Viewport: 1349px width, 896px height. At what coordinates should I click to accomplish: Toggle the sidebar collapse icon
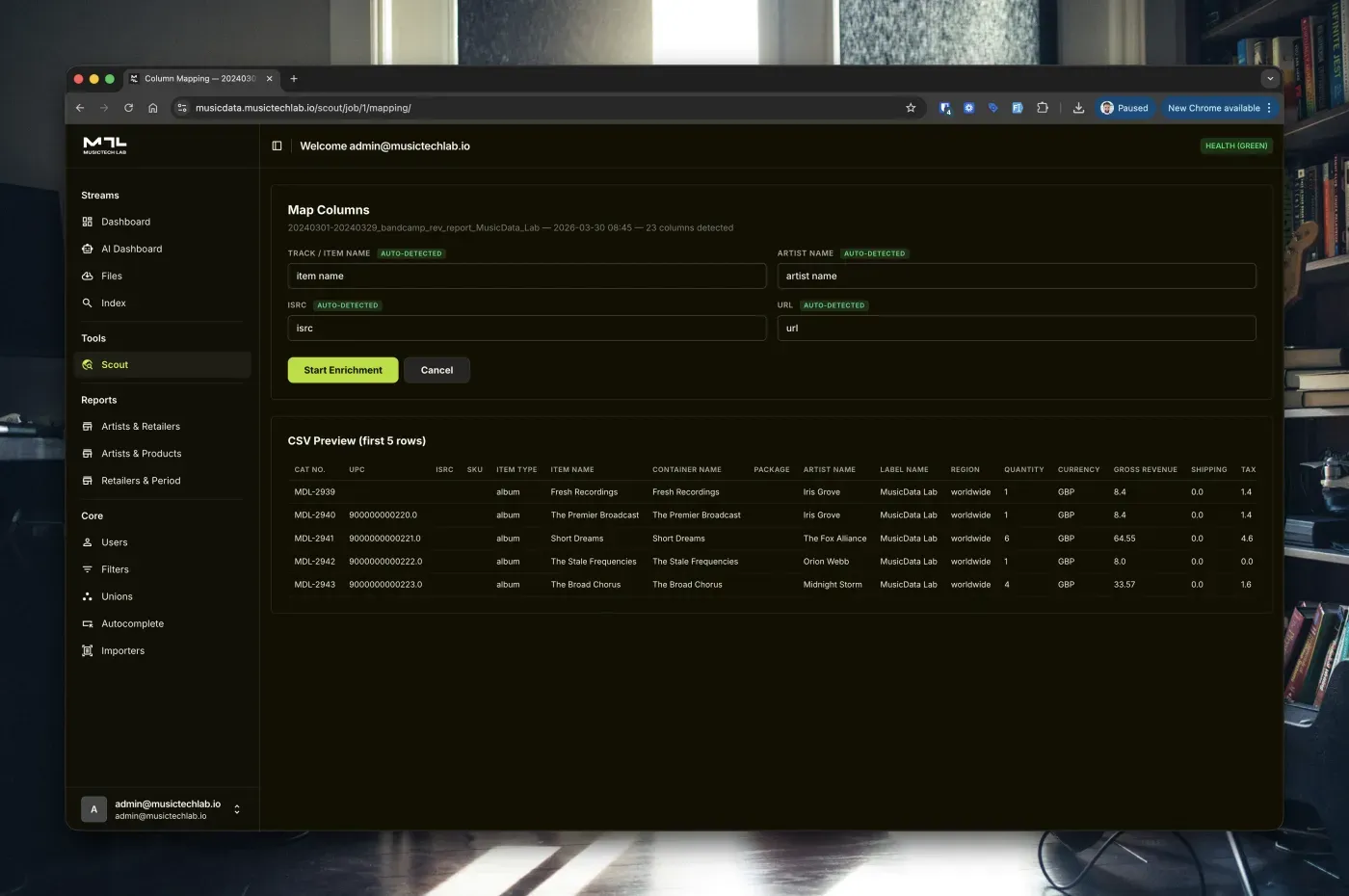point(277,146)
